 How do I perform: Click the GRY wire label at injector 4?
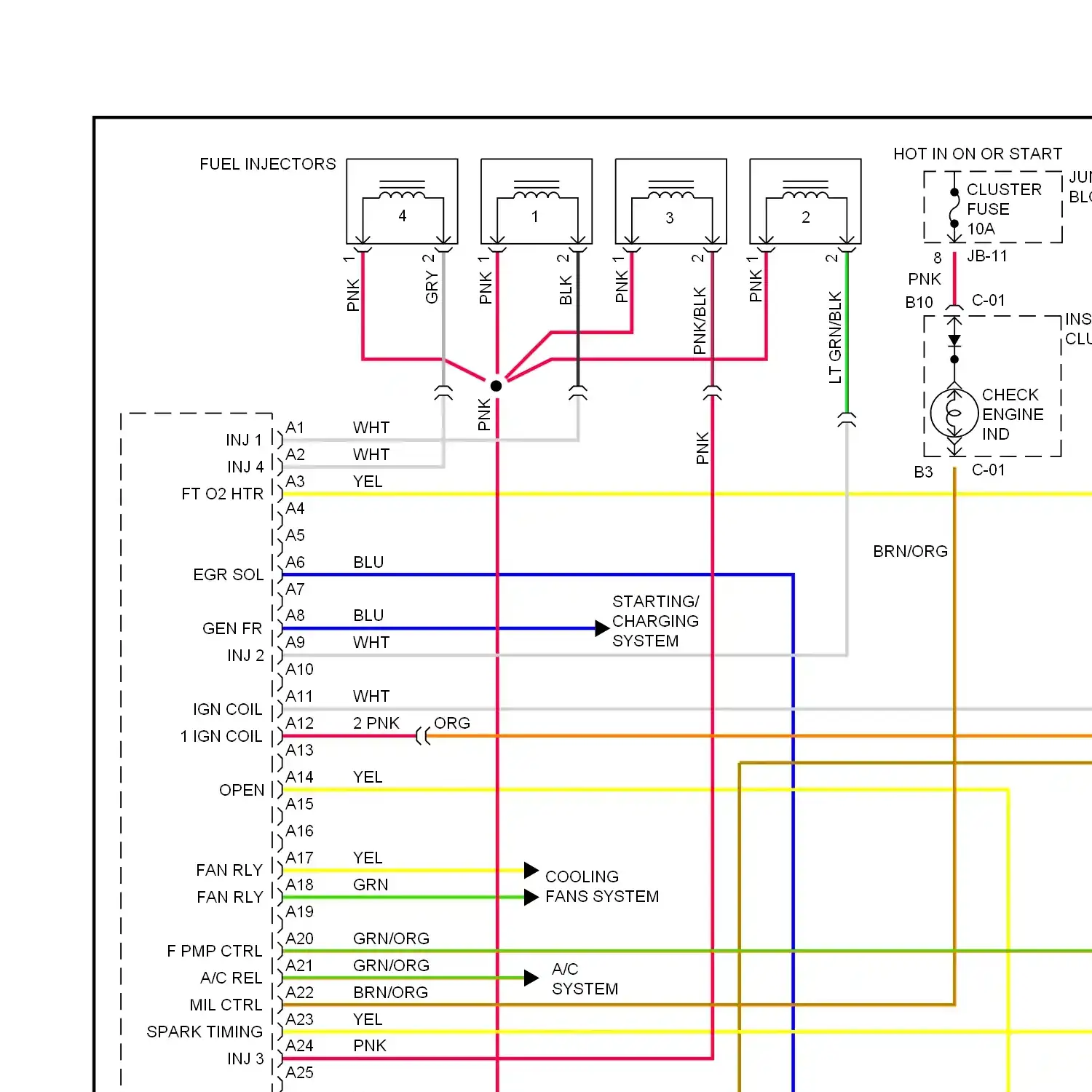(432, 288)
